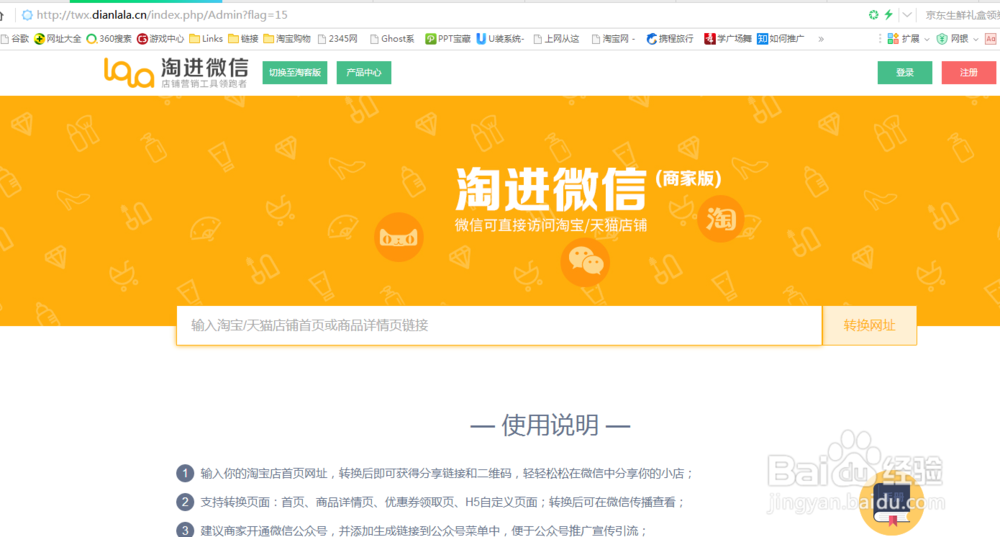The width and height of the screenshot is (1000, 537).
Task: Open the PPT宝藏 bookmark
Action: click(448, 39)
